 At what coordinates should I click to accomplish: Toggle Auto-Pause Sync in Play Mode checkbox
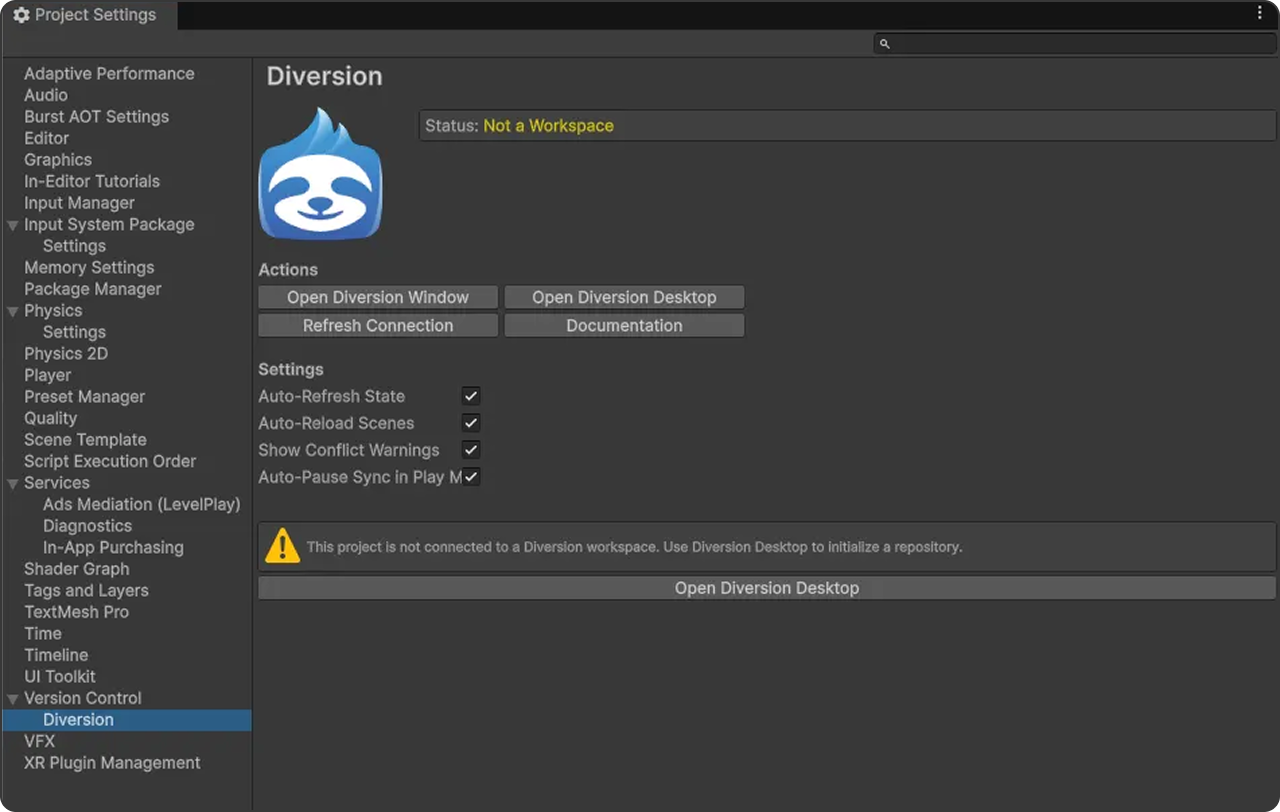point(471,477)
